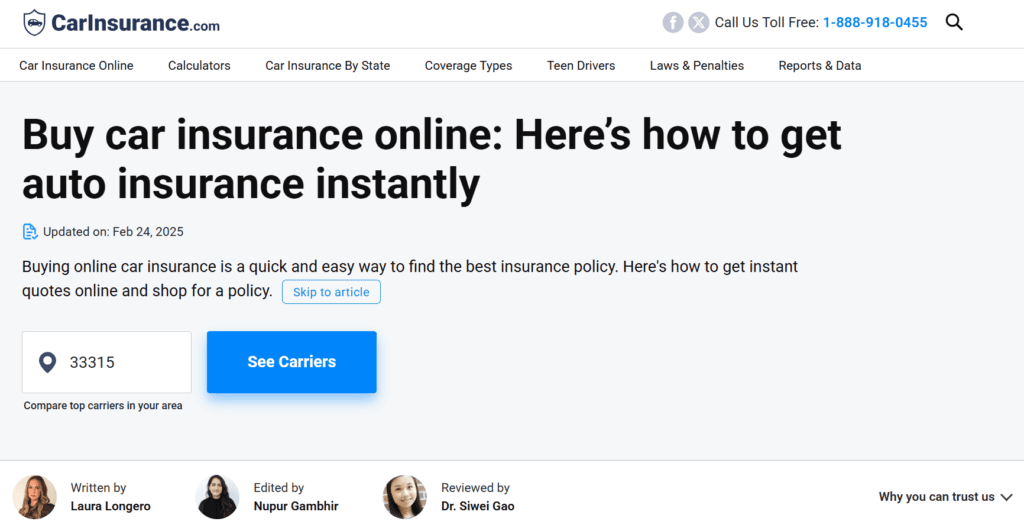Open Reports & Data menu
1024x531 pixels.
click(x=820, y=65)
